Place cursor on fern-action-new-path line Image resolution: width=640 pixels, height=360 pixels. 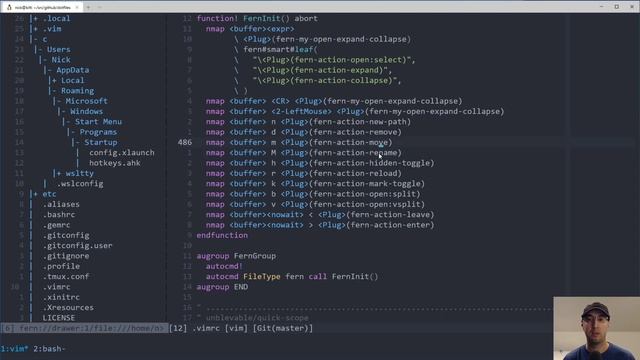point(308,122)
